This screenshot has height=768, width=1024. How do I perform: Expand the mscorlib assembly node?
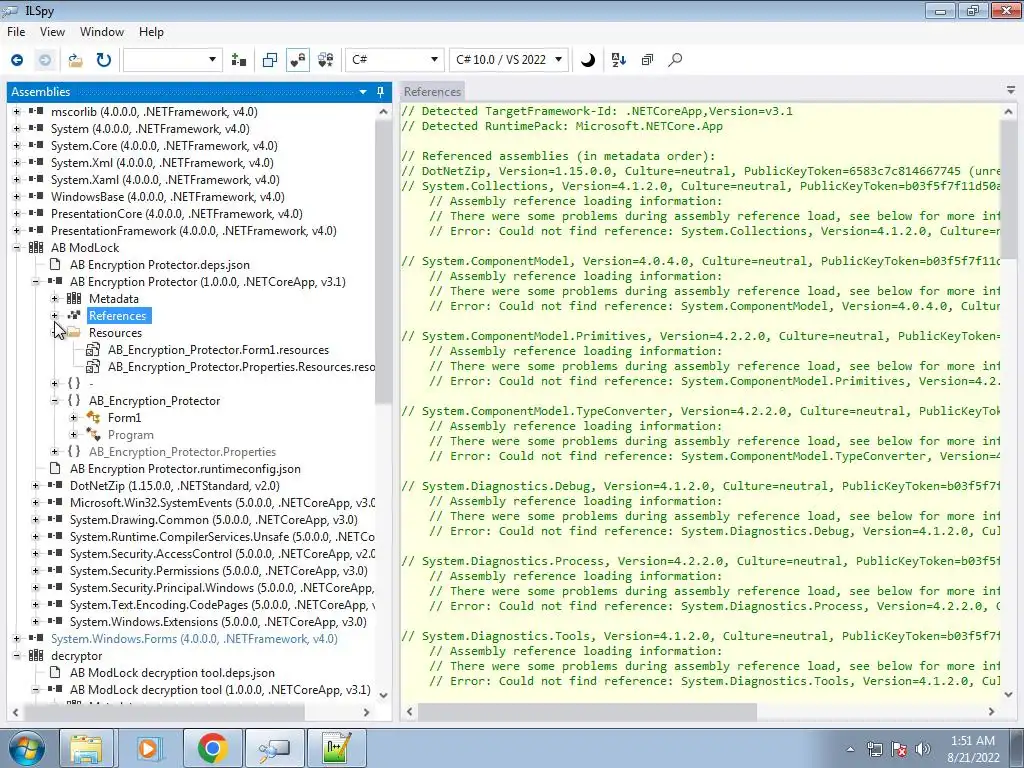(x=16, y=112)
